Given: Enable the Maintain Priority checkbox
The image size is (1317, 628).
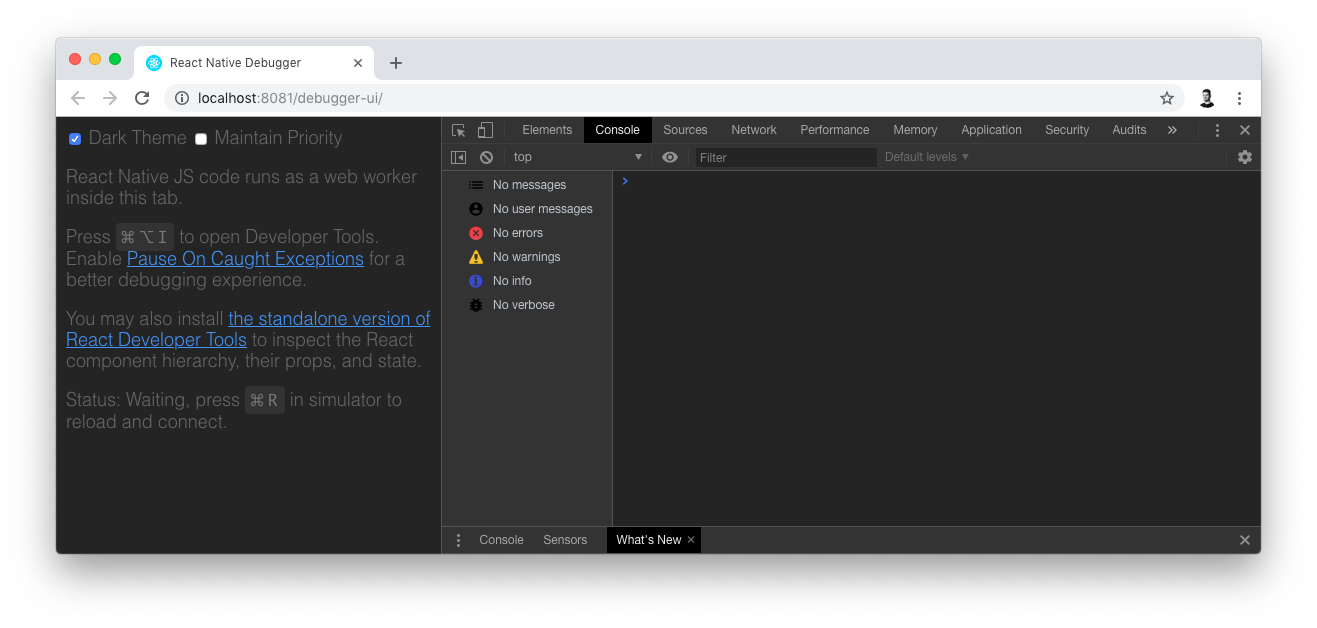Looking at the screenshot, I should click(x=201, y=139).
